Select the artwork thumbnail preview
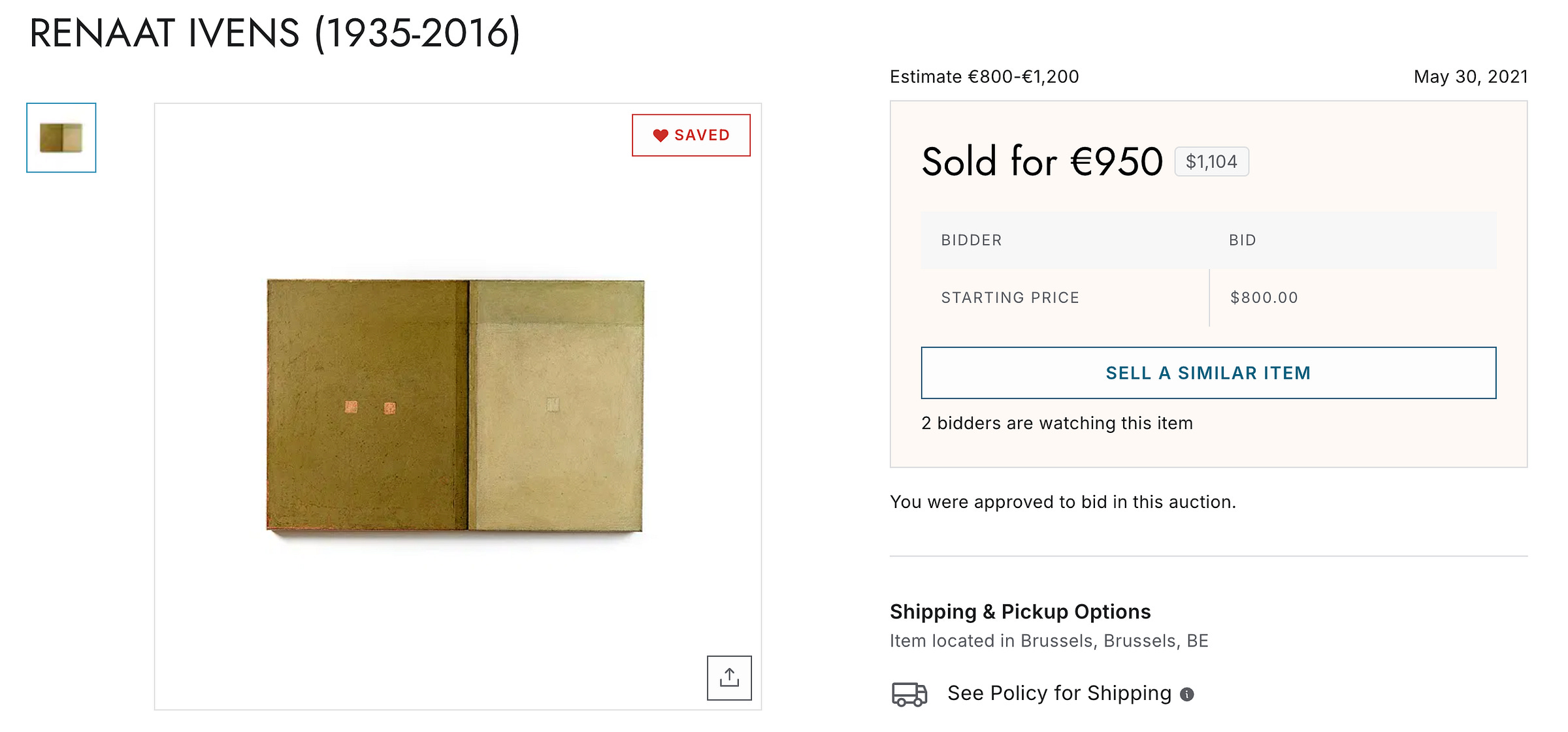The height and width of the screenshot is (732, 1568). (61, 138)
